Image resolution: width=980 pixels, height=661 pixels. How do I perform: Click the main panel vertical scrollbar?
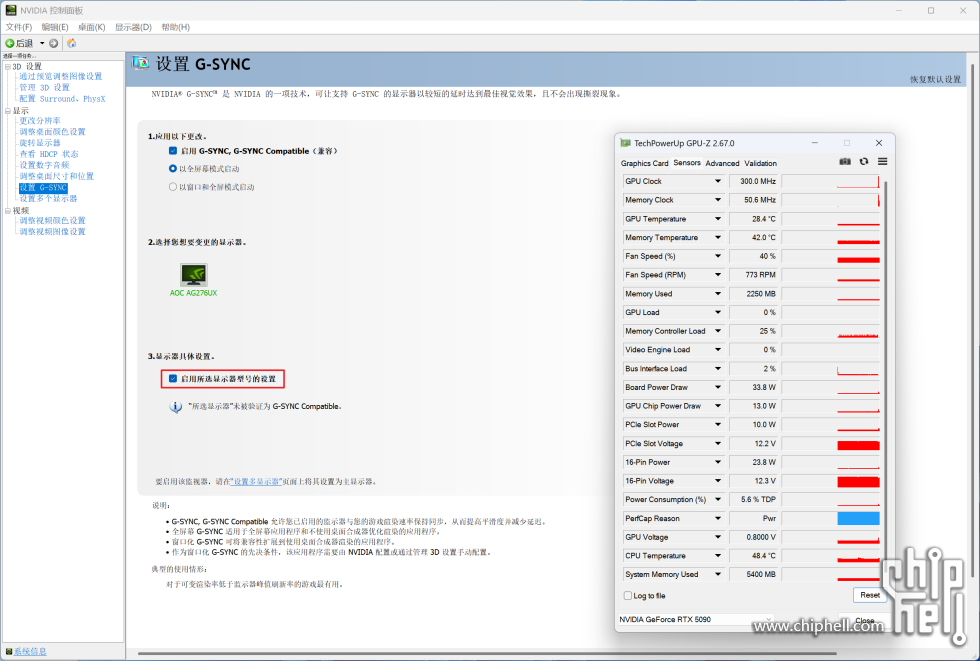pyautogui.click(x=972, y=319)
